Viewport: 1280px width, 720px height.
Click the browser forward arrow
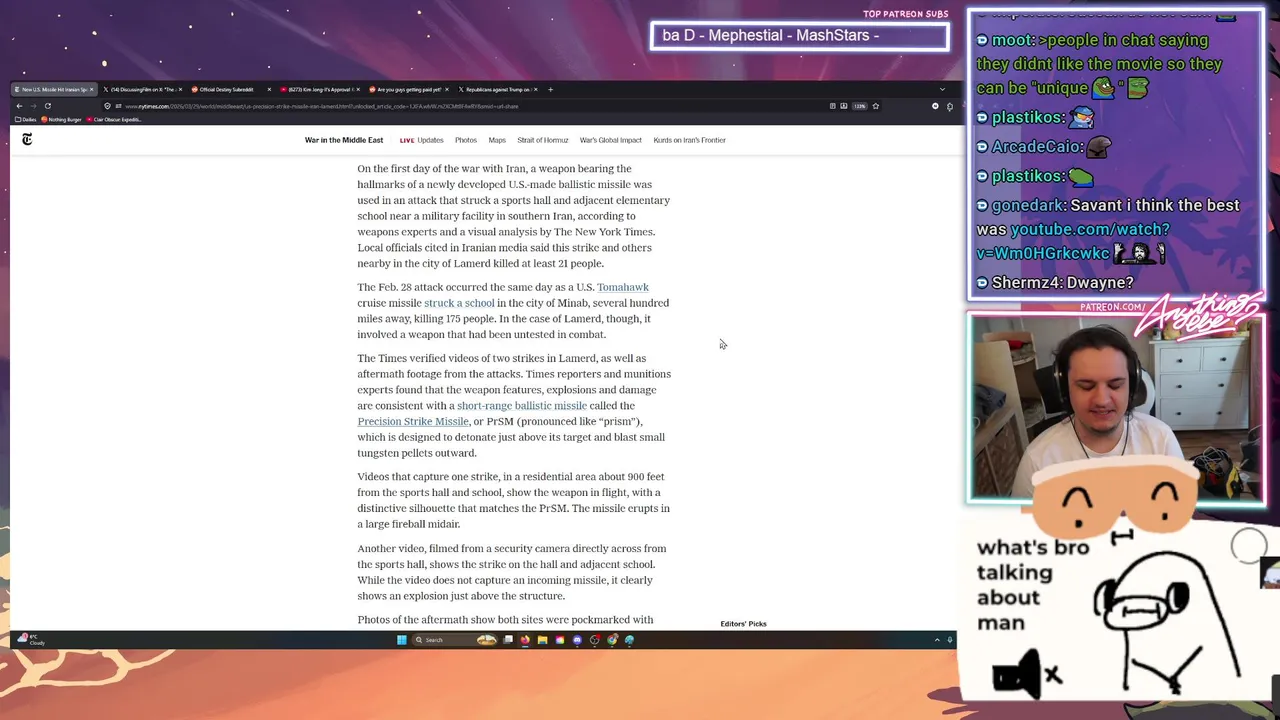pos(33,106)
